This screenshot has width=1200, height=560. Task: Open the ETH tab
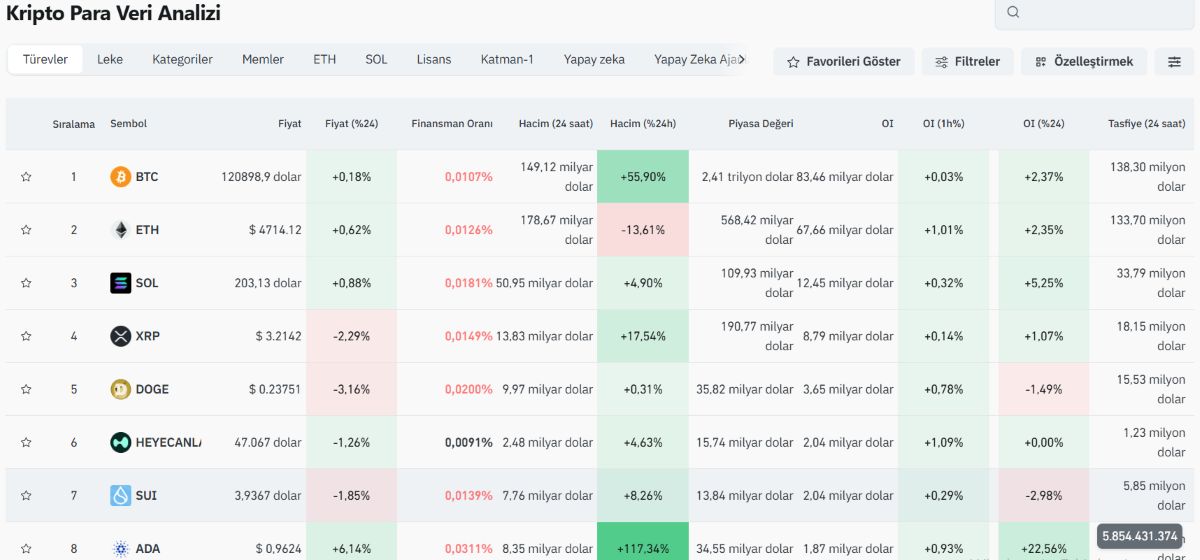[324, 60]
